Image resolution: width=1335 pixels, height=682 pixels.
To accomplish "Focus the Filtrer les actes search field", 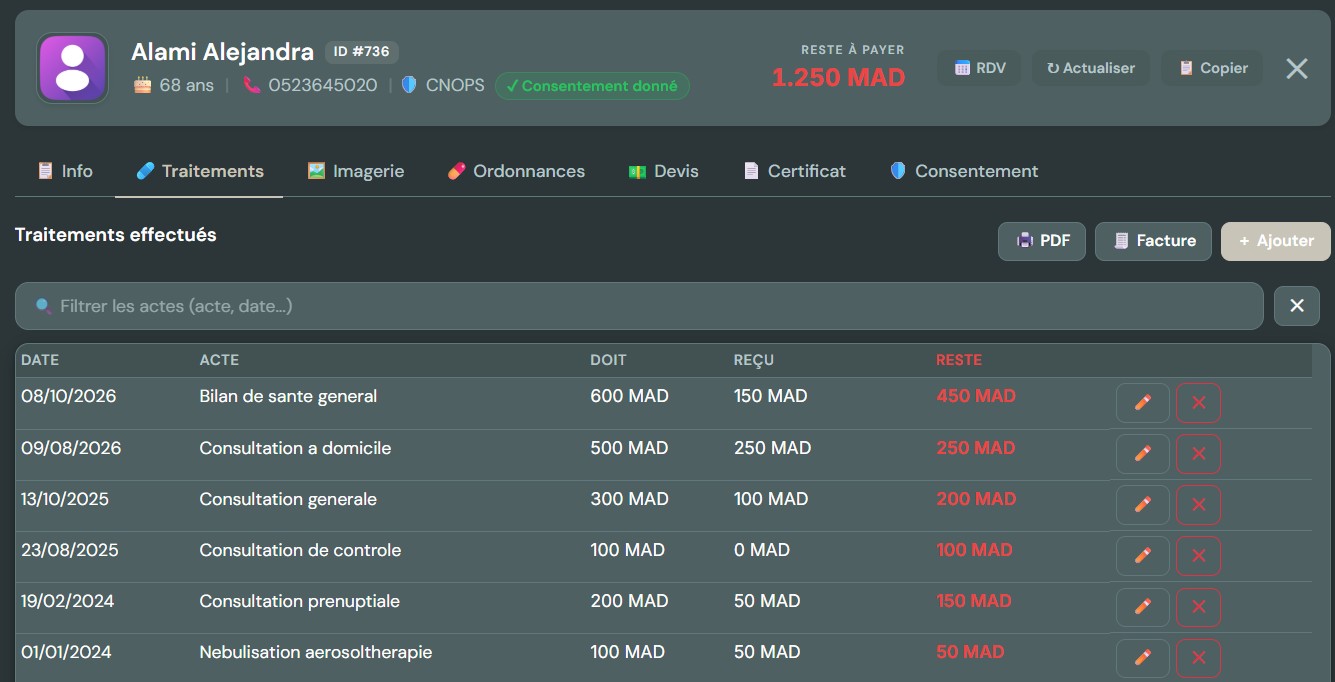I will 639,306.
